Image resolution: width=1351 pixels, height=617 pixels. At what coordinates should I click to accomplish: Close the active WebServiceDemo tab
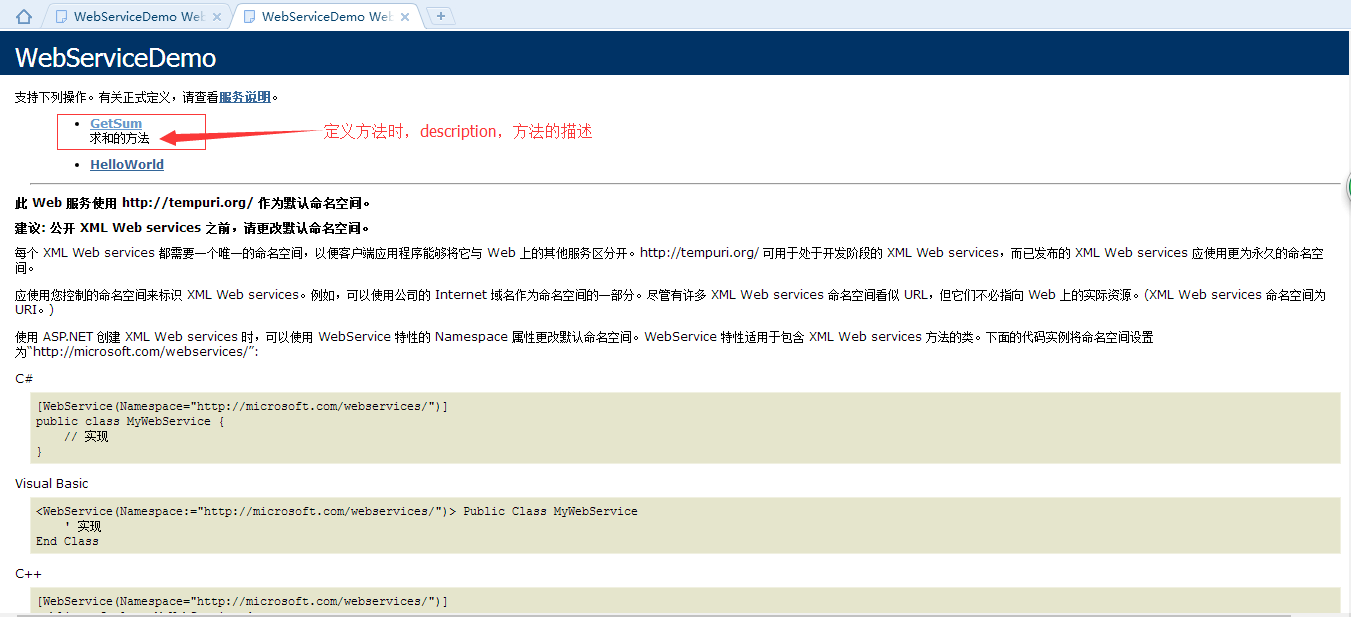(404, 16)
